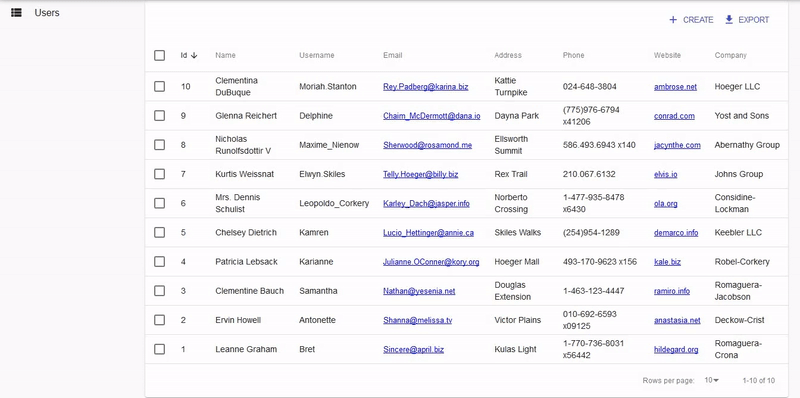The height and width of the screenshot is (398, 800).
Task: Click email Nathan@yesenia.net
Action: click(419, 291)
